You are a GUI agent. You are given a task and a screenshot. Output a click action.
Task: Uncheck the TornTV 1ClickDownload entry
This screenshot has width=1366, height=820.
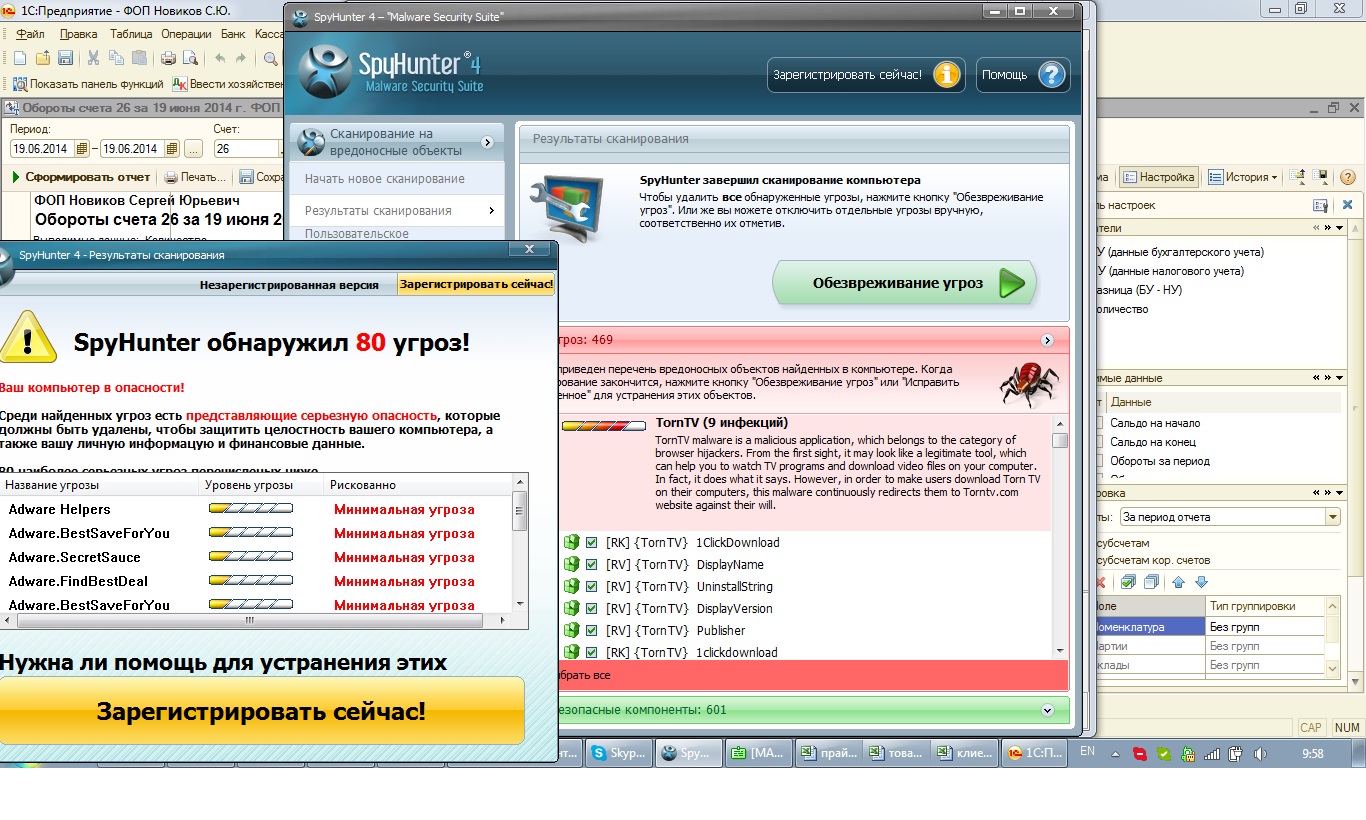(x=591, y=542)
